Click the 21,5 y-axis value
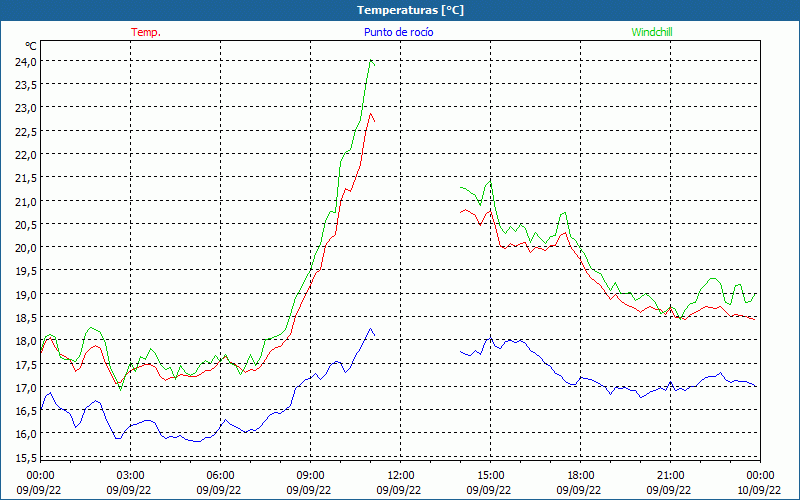The image size is (800, 500). tap(26, 178)
